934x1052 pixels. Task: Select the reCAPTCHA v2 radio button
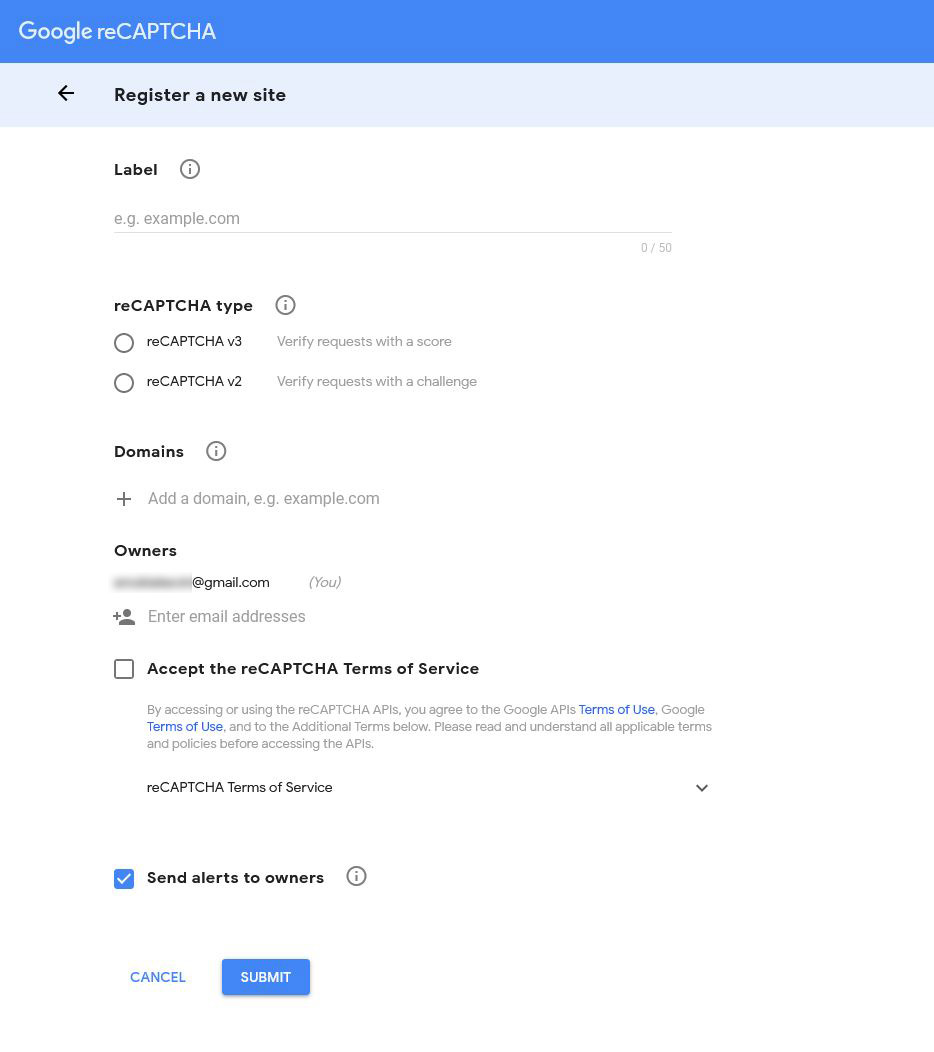tap(123, 383)
